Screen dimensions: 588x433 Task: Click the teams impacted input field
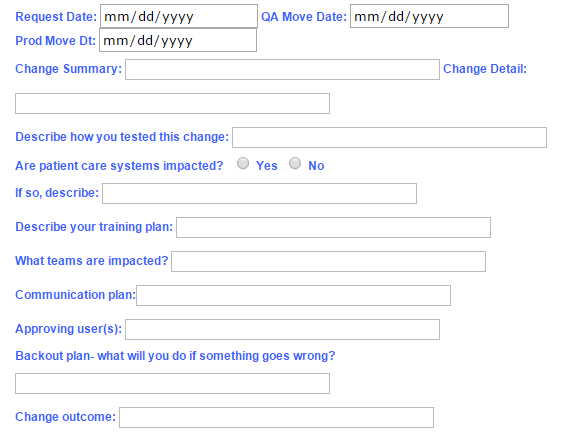coord(328,262)
